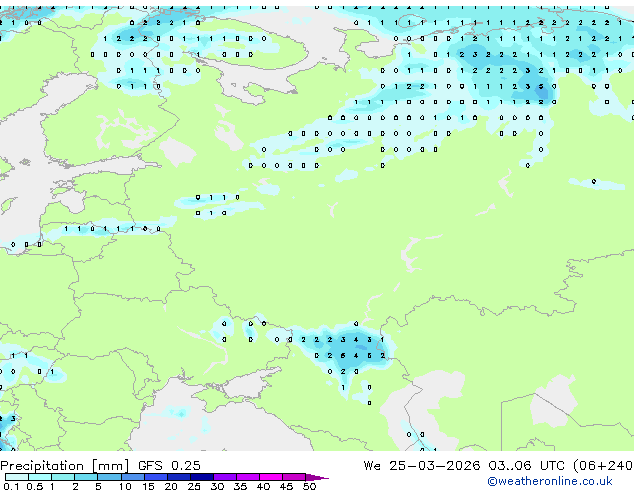Click the '(06+240' forecast offset text
The image size is (634, 490).
point(603,466)
